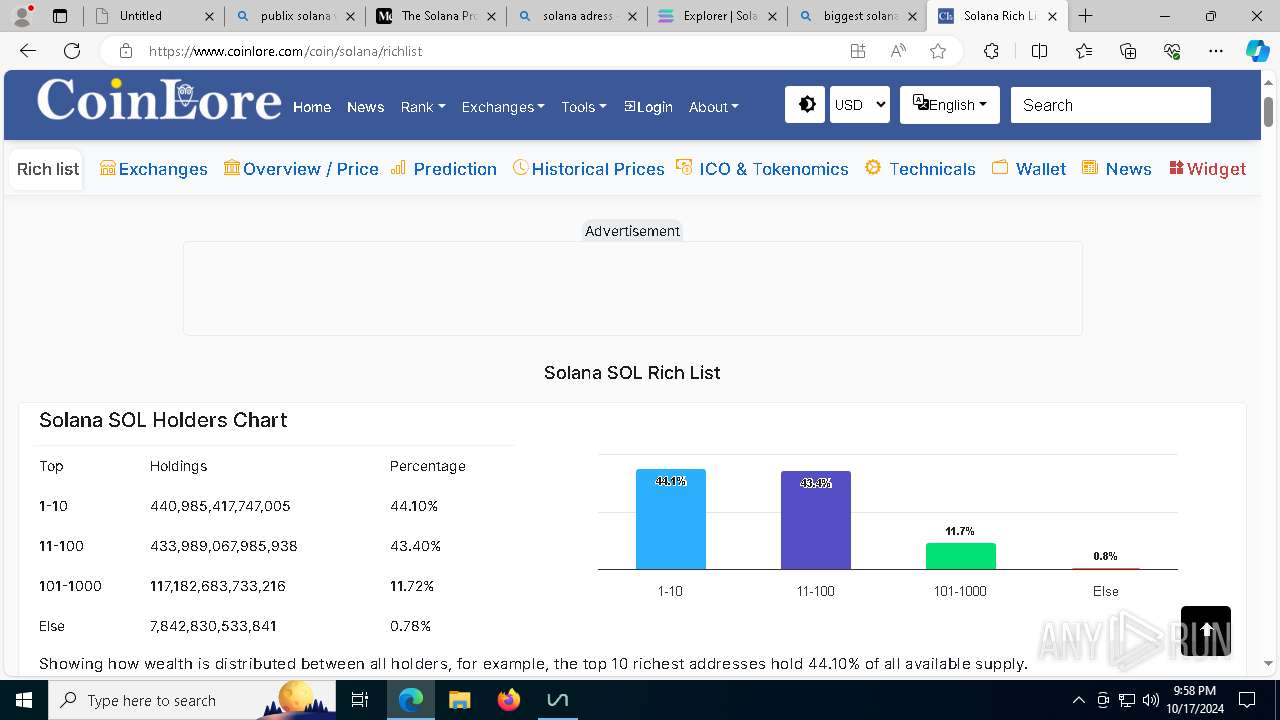The height and width of the screenshot is (720, 1280).
Task: Switch to the Prediction tab
Action: point(443,169)
